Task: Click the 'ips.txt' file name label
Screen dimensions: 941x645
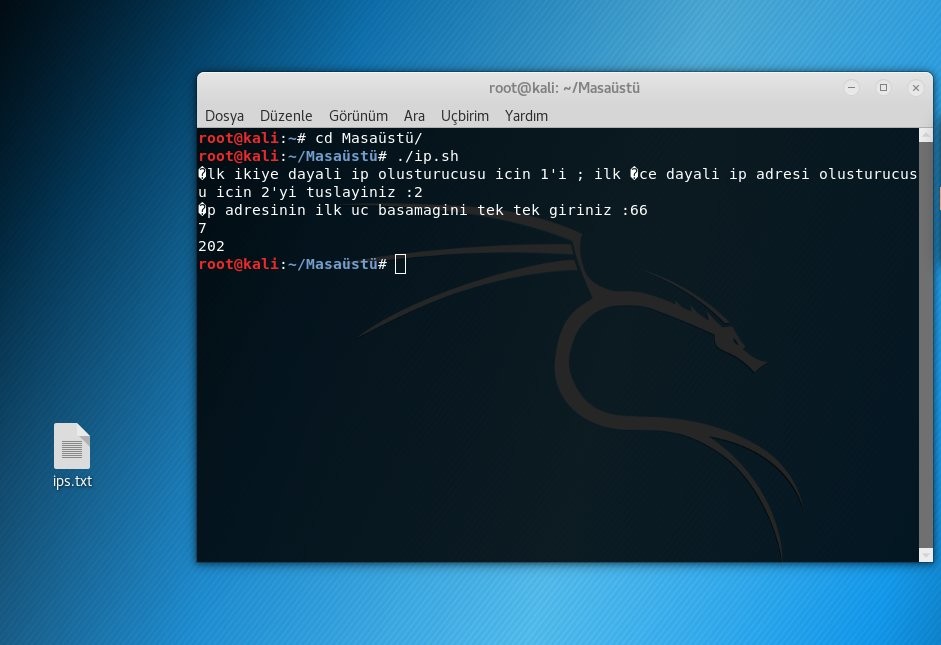Action: tap(72, 481)
